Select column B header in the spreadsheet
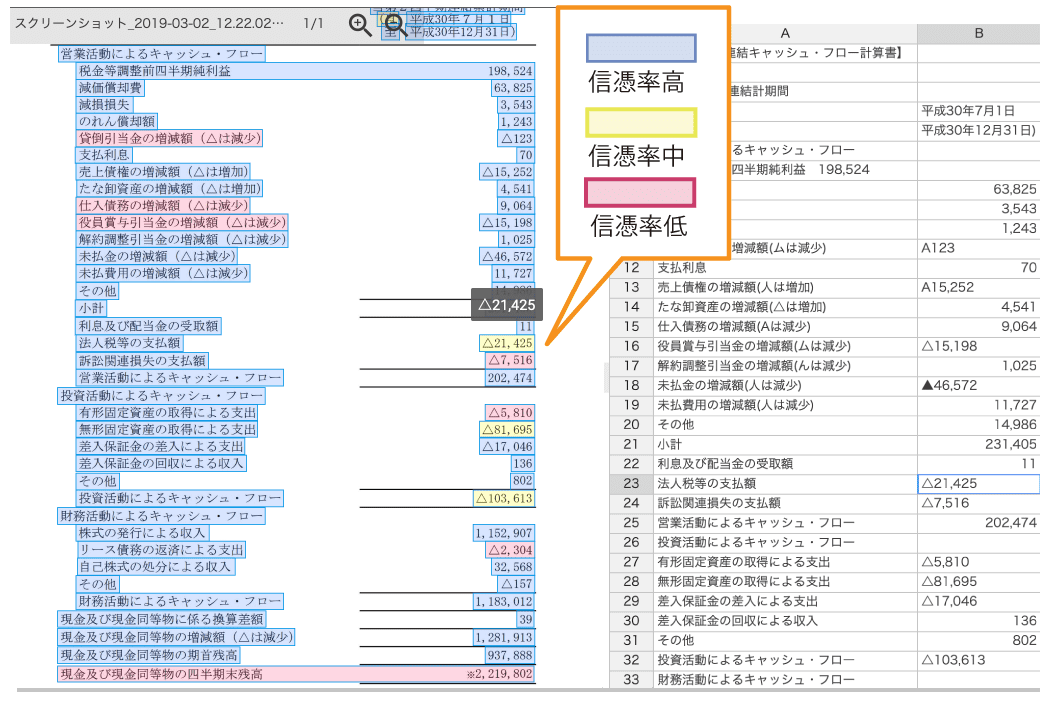The height and width of the screenshot is (707, 1054). (979, 34)
